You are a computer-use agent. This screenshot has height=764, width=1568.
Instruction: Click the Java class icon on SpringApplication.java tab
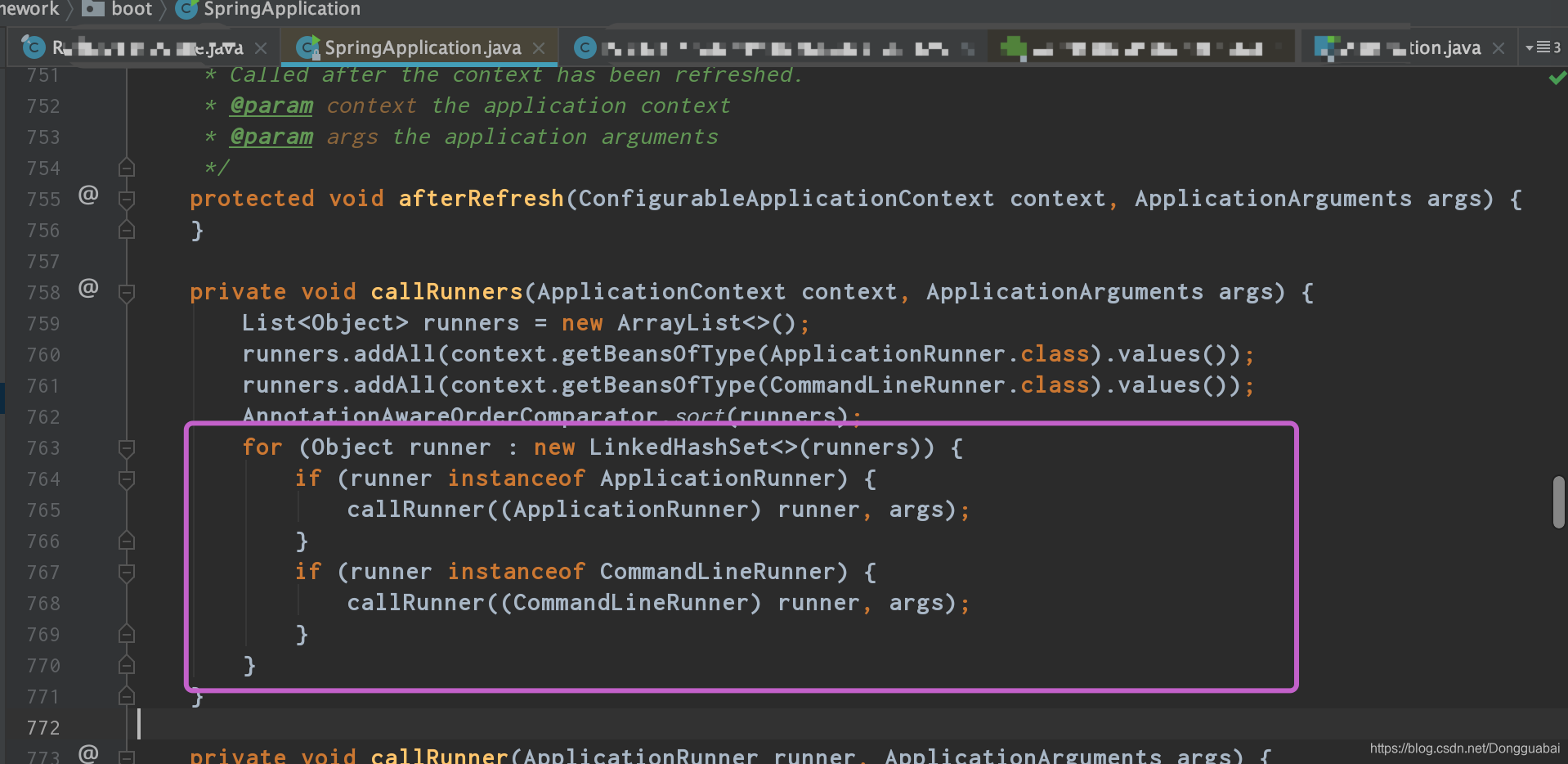(x=307, y=47)
